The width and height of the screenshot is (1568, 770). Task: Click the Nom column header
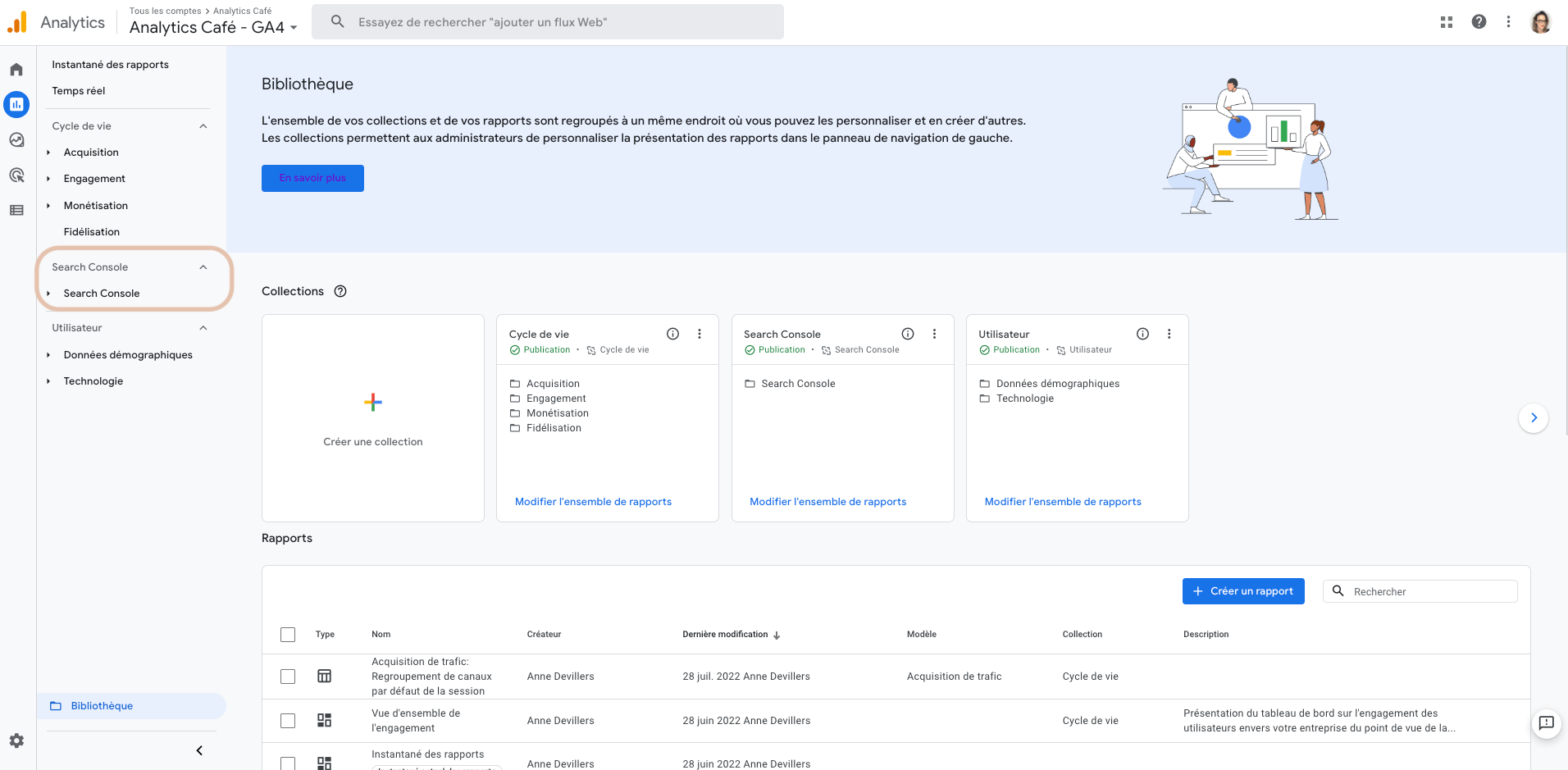coord(381,635)
